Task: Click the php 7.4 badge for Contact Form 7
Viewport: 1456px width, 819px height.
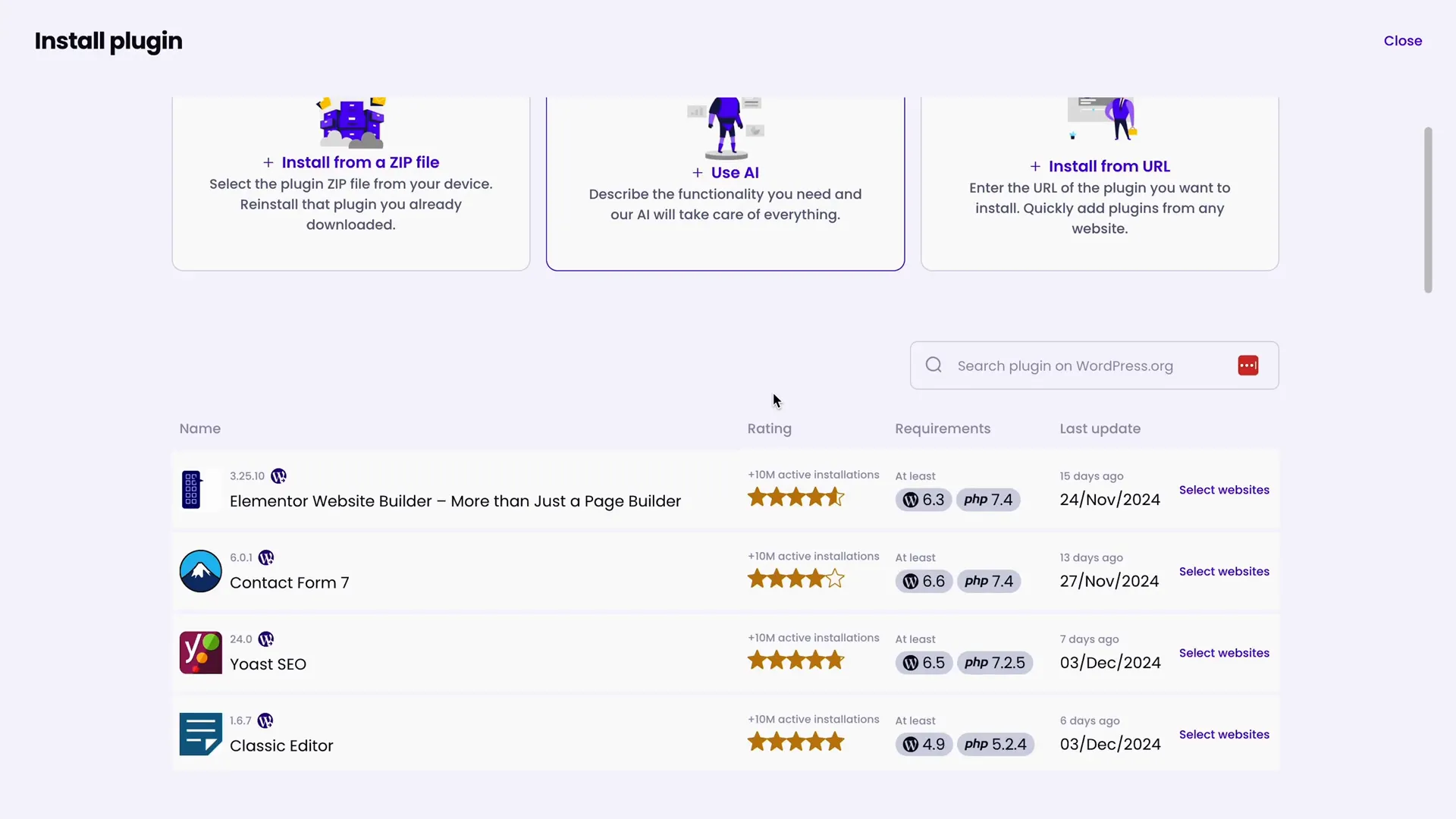Action: 989,582
